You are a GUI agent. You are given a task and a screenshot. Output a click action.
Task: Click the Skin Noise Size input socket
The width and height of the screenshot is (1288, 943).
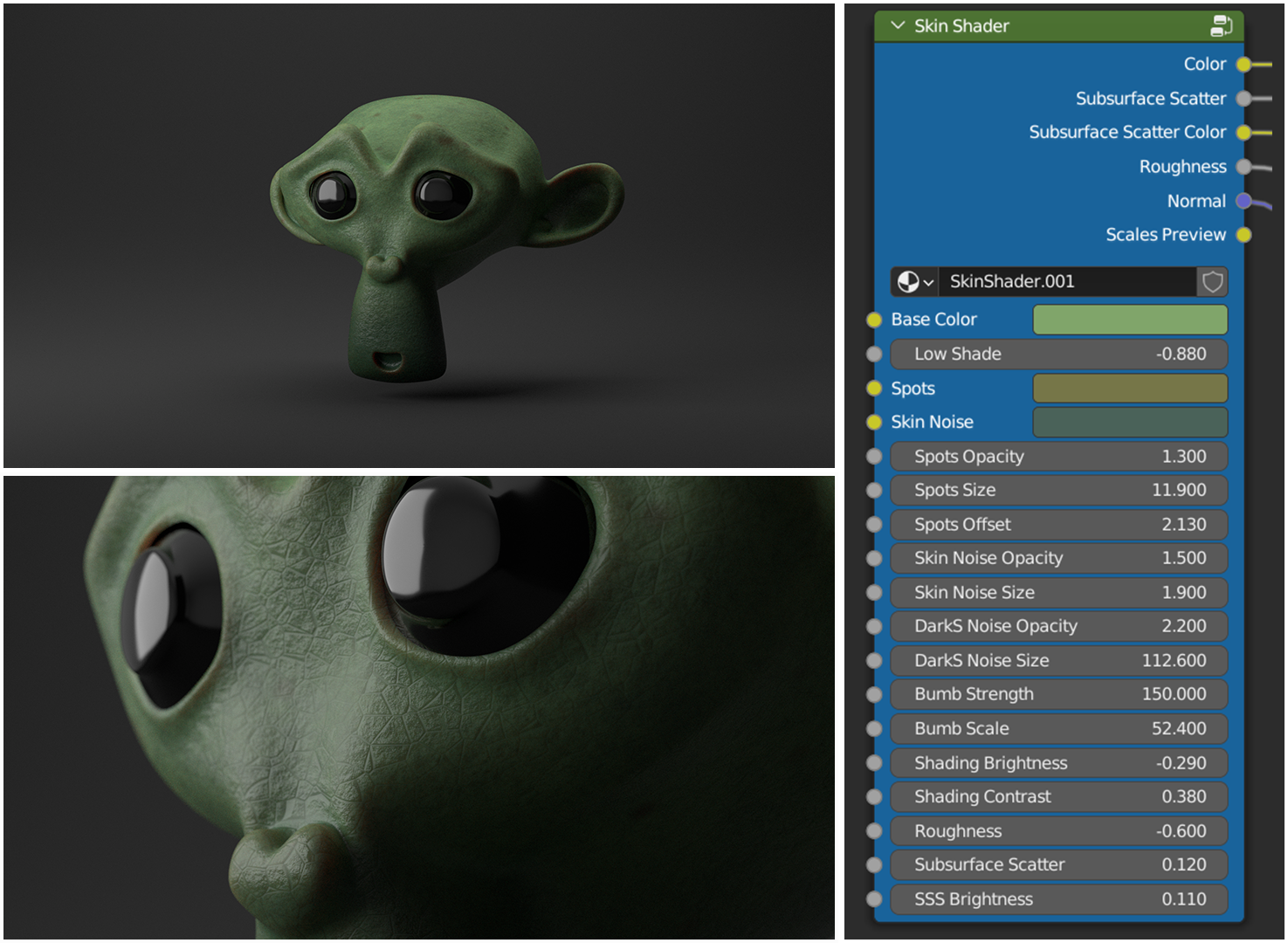pyautogui.click(x=874, y=593)
